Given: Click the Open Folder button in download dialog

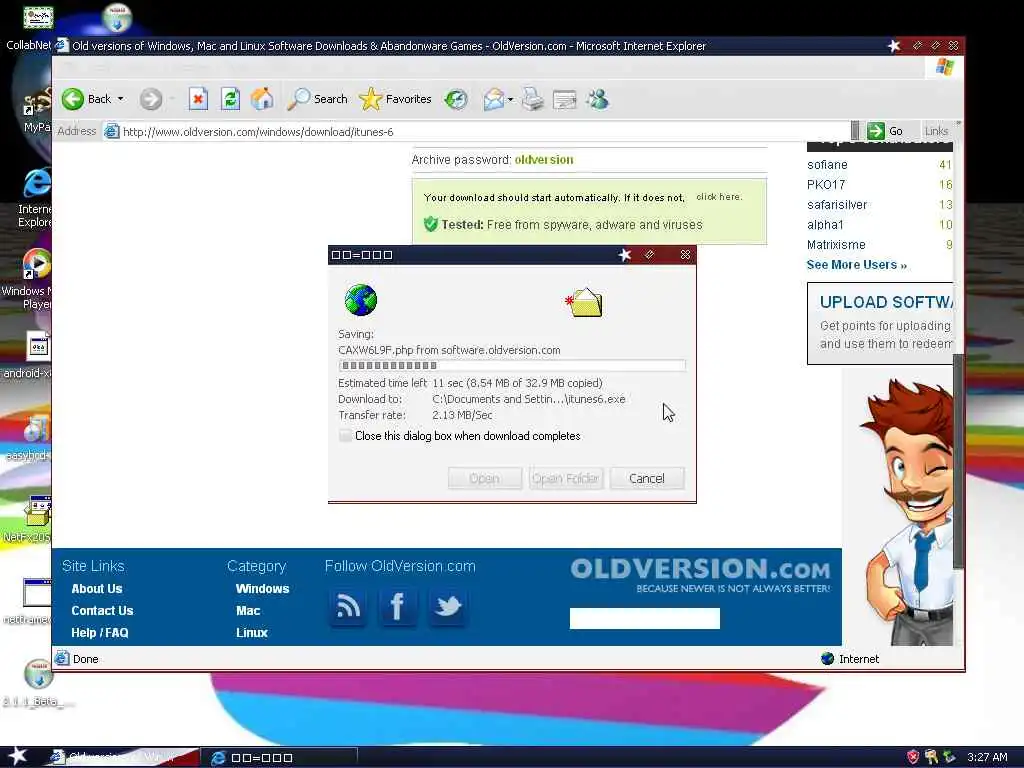Looking at the screenshot, I should (x=566, y=478).
